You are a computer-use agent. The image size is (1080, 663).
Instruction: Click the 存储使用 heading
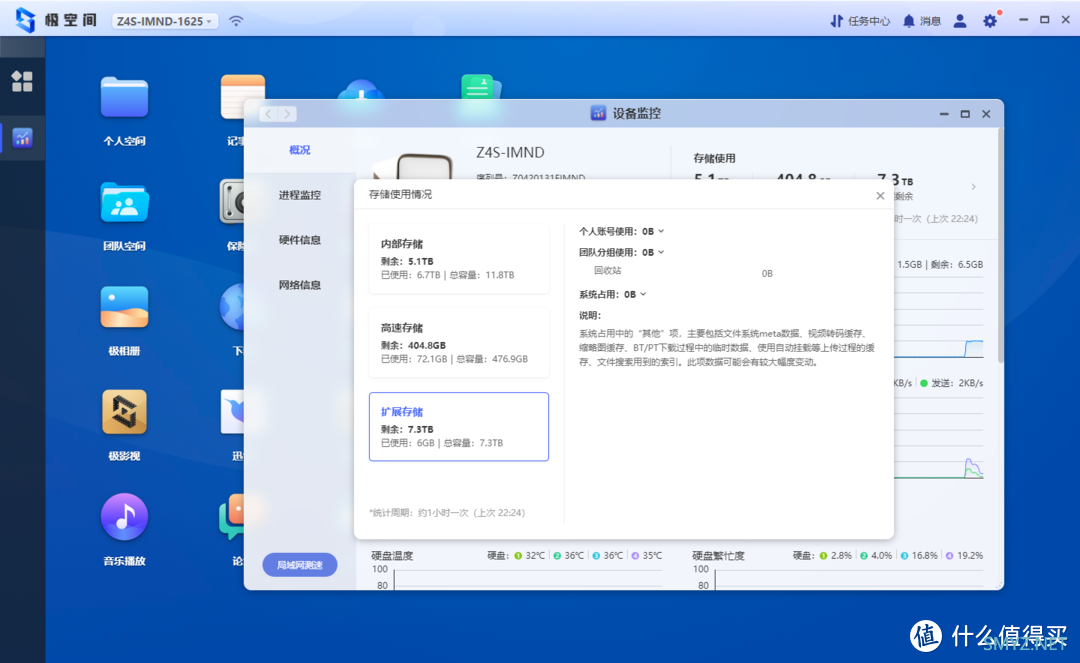pos(714,158)
